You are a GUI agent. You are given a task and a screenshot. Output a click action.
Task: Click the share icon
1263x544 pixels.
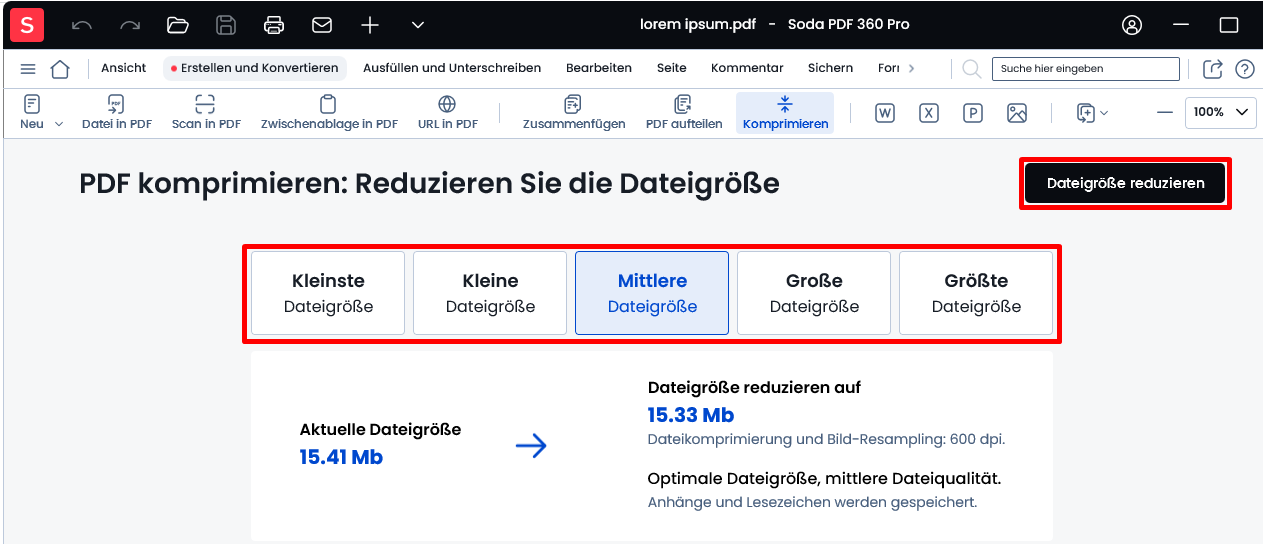click(x=1213, y=69)
